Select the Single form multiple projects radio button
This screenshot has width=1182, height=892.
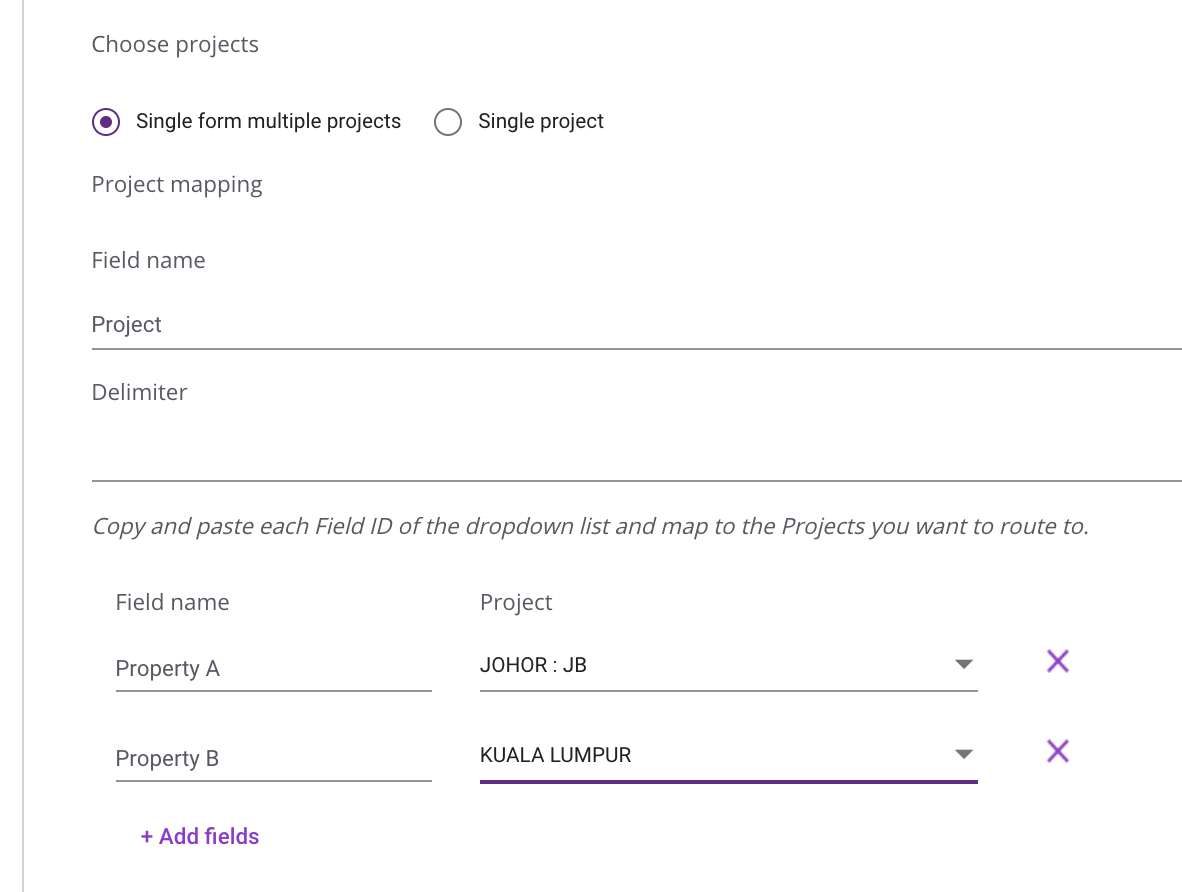point(106,122)
